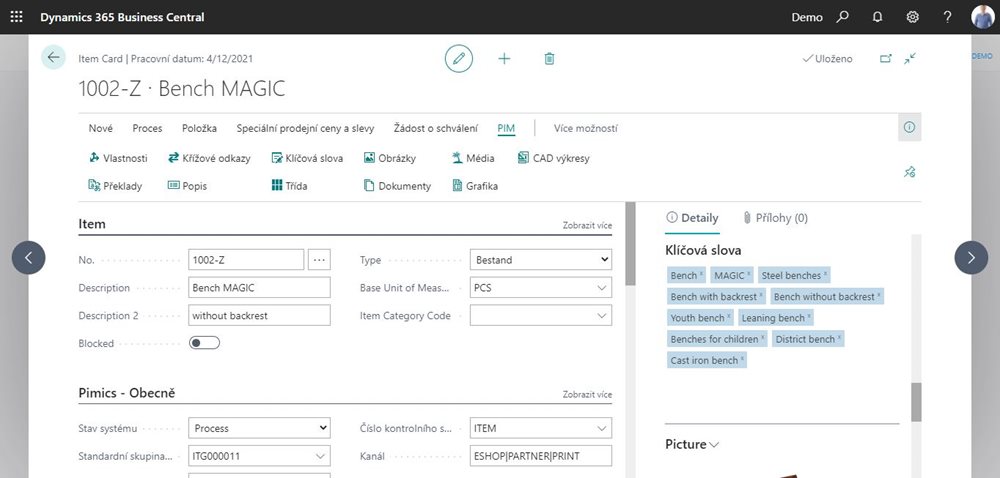Create new item with plus icon
The width and height of the screenshot is (1000, 478).
tap(504, 59)
